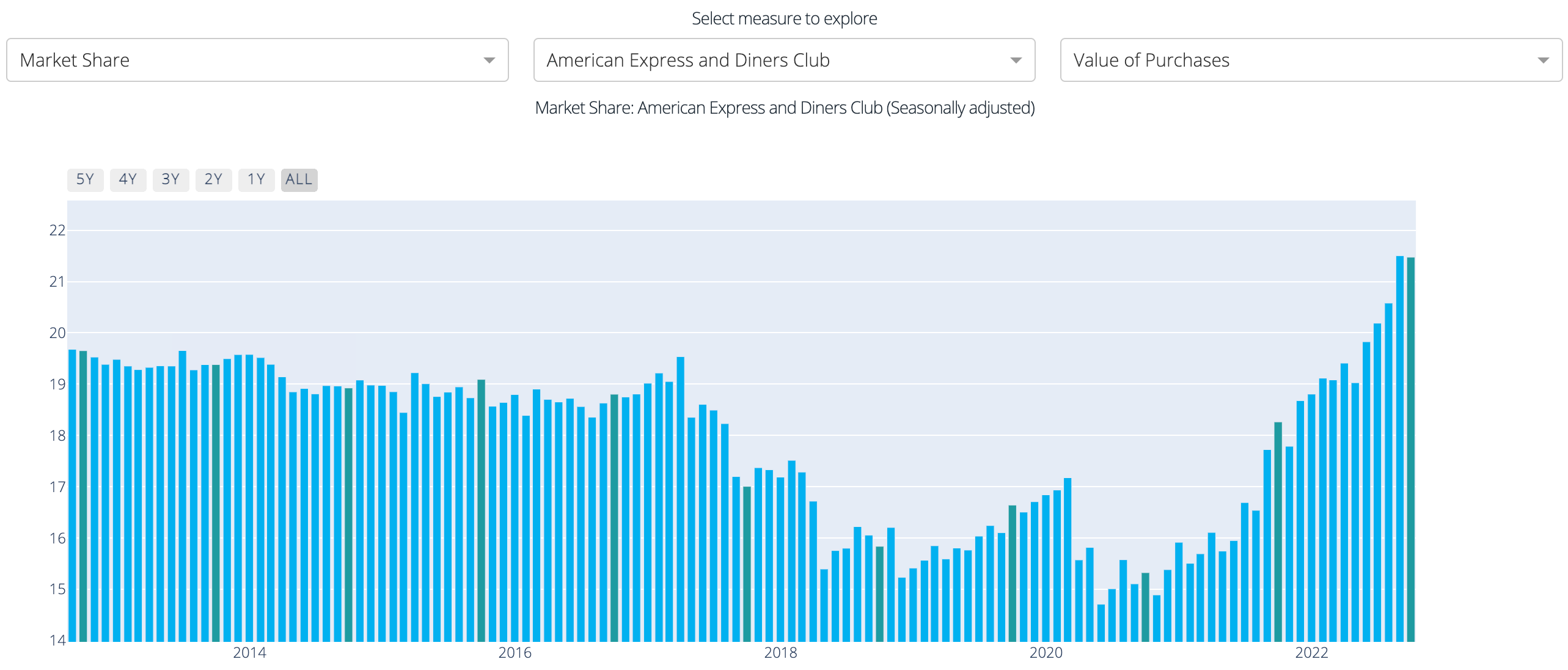Click the 2022 x-axis label
Image resolution: width=1568 pixels, height=670 pixels.
coord(1311,653)
